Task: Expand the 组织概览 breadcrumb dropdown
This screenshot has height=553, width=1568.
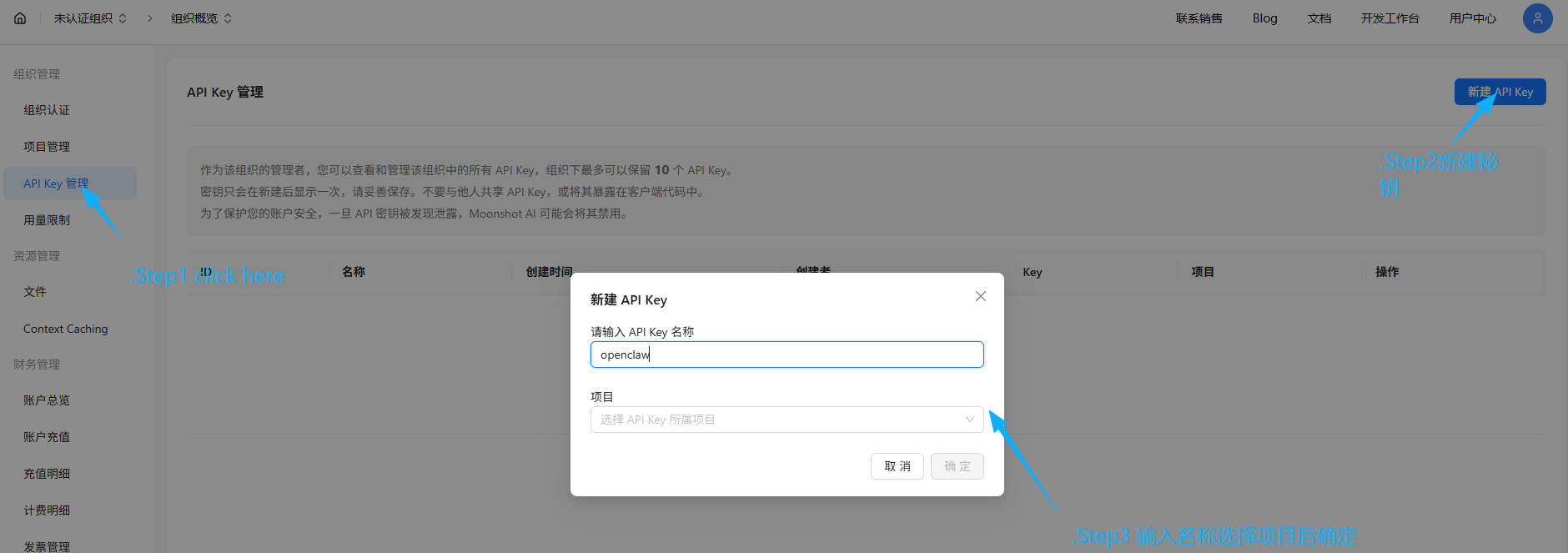Action: [201, 18]
